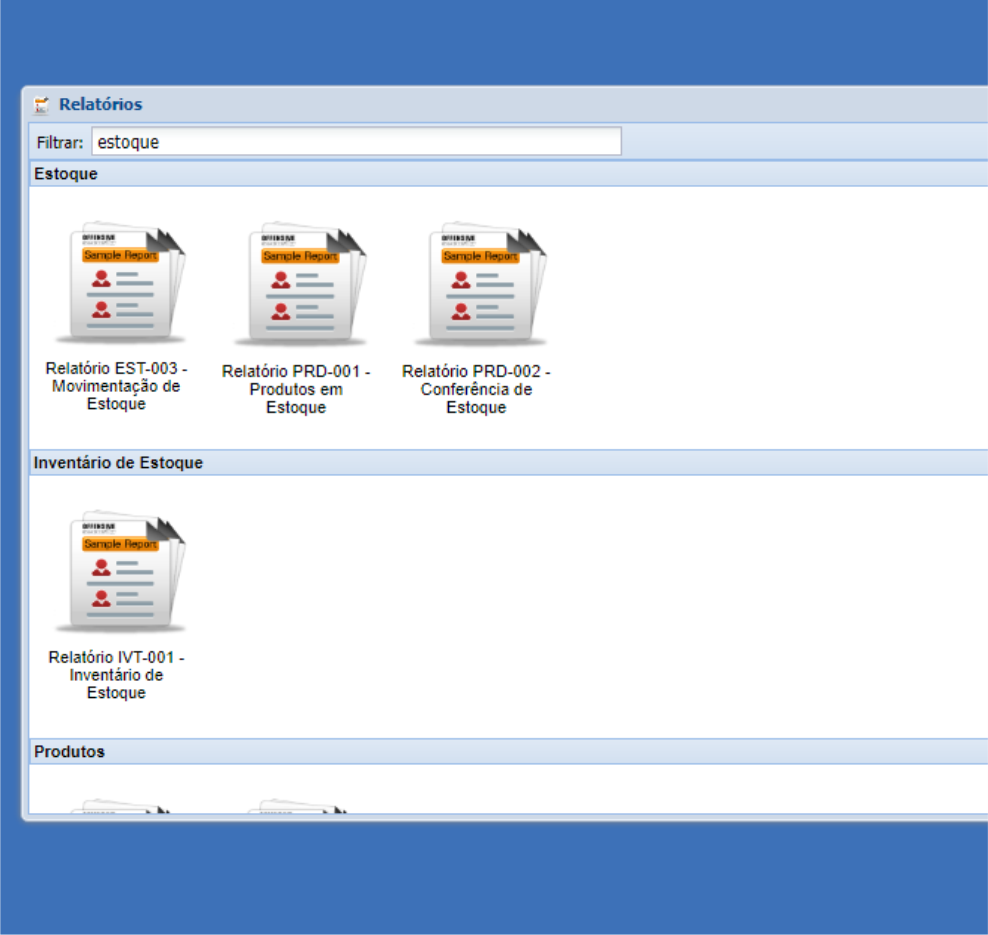Click the Conferência de Estoque report label

pos(476,390)
